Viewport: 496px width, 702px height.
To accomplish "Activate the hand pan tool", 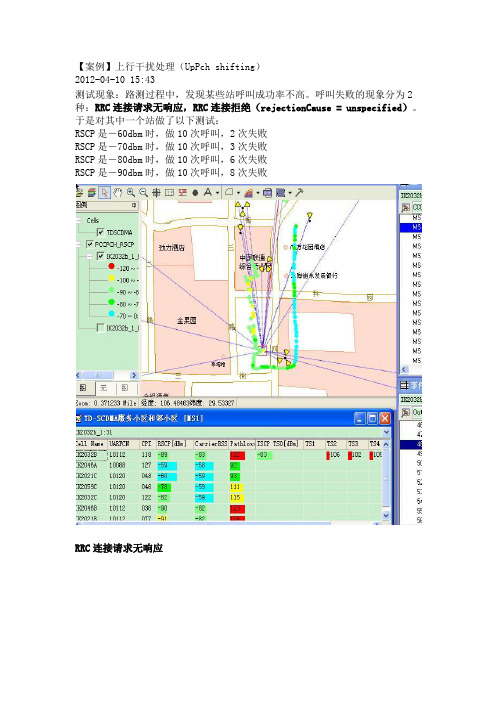I will (x=118, y=193).
